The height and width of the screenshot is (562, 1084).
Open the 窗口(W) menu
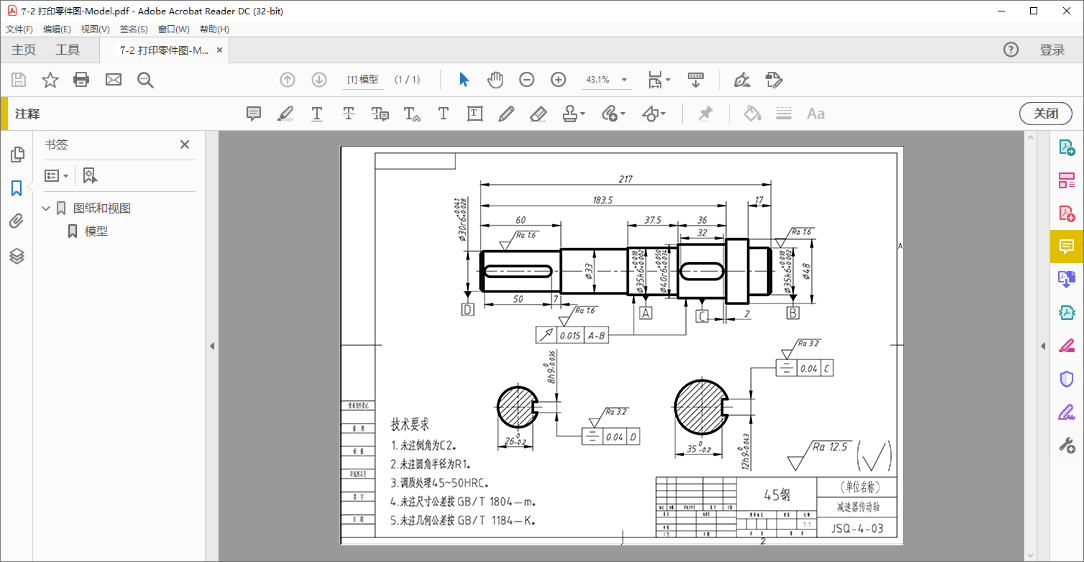(x=174, y=29)
